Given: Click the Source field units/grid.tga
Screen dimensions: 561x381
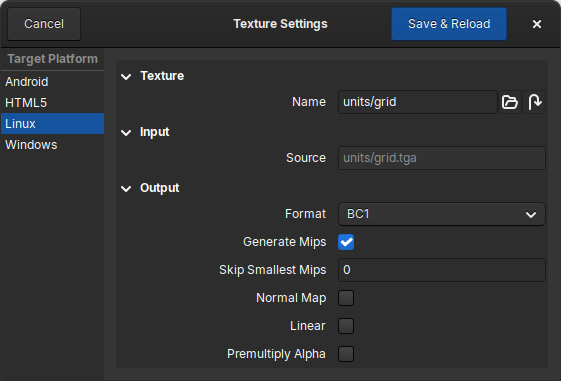Looking at the screenshot, I should (442, 158).
